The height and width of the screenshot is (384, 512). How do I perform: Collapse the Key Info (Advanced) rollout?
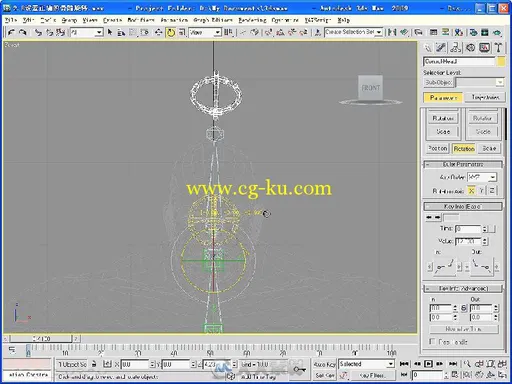pos(463,288)
